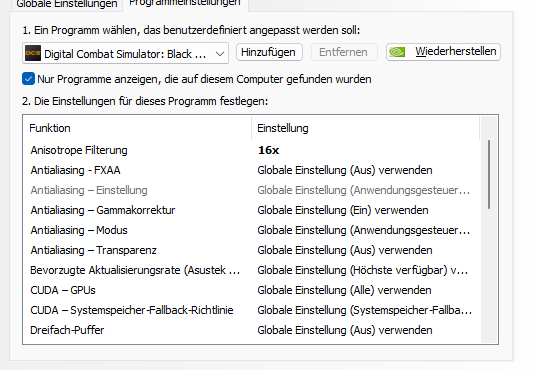Click the Funktion column header
This screenshot has height=370, width=536.
click(x=137, y=128)
